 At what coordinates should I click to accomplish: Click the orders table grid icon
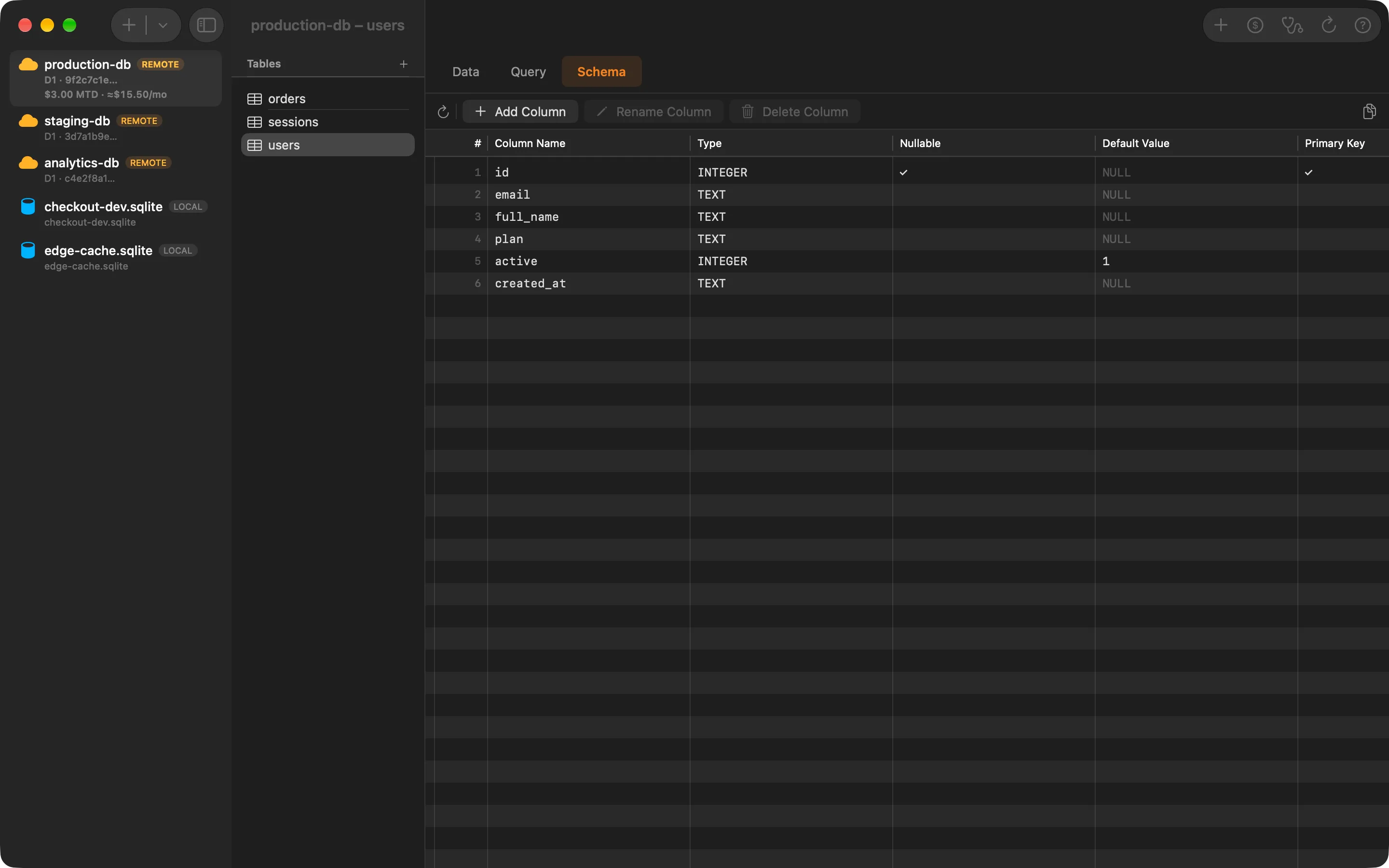click(x=254, y=99)
